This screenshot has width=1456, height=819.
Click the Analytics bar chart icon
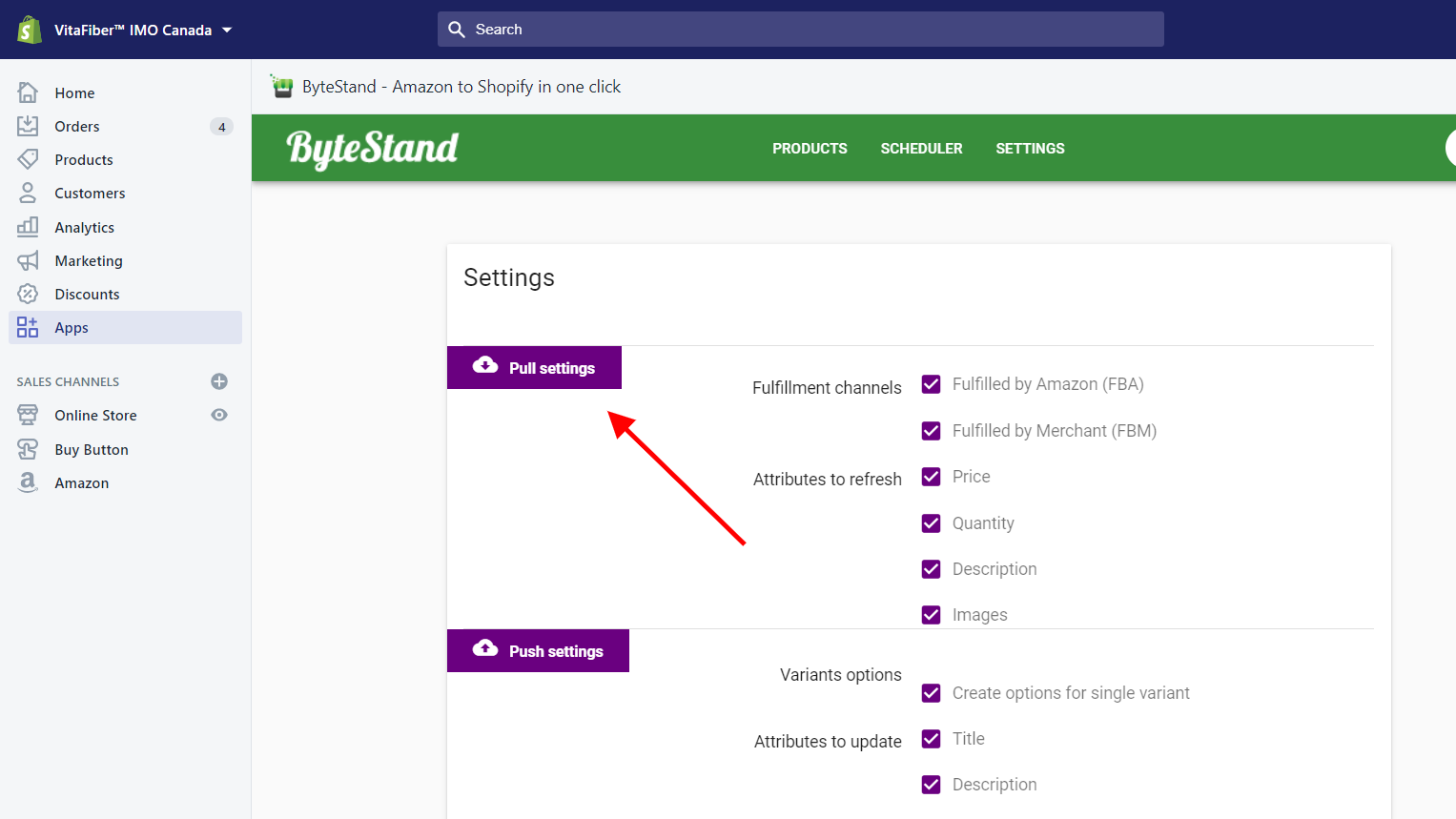click(28, 227)
